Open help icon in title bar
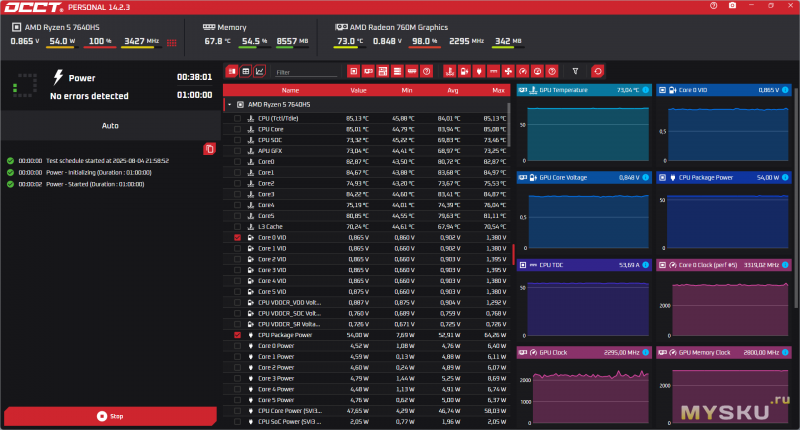Screen dimensions: 800x430 [x=713, y=6]
